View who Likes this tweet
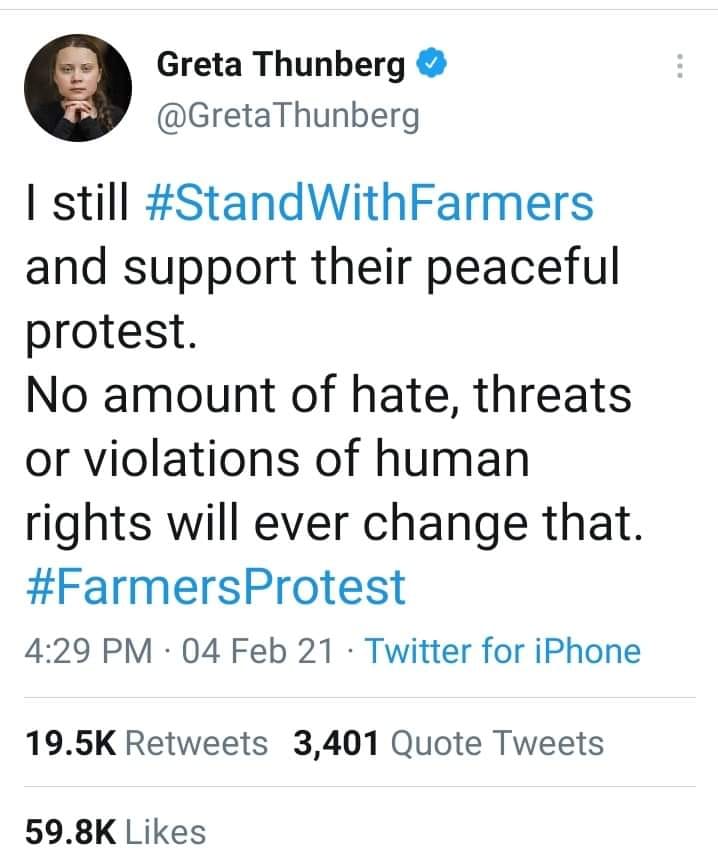This screenshot has width=718, height=868. point(166,831)
